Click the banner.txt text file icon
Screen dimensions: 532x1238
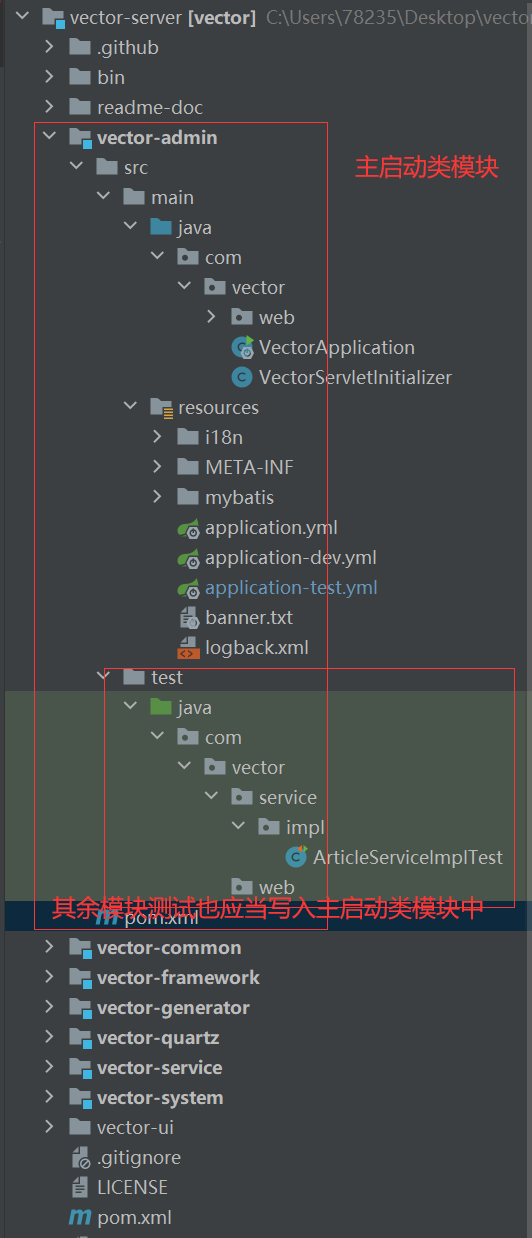(x=188, y=618)
